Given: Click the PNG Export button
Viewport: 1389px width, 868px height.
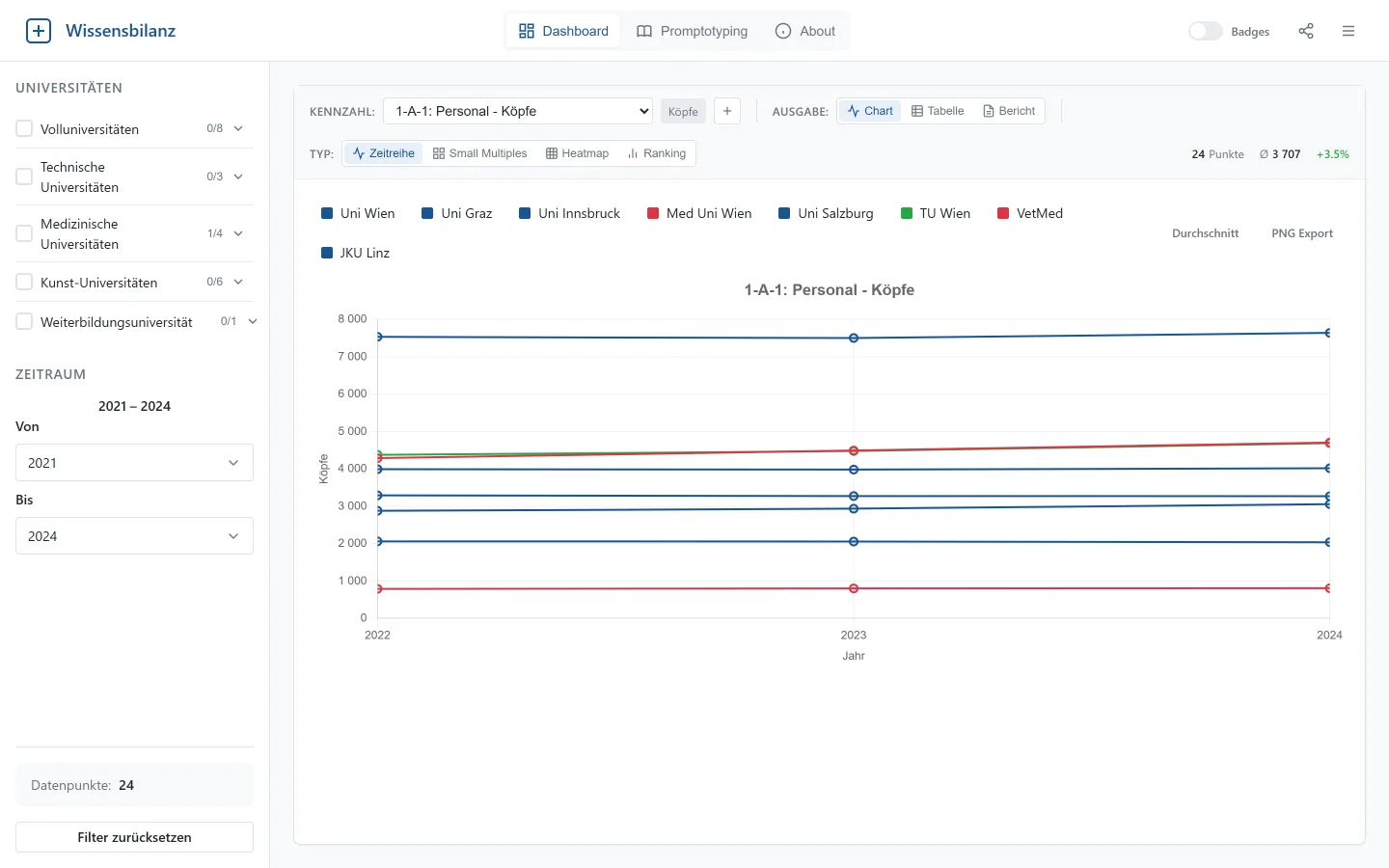Looking at the screenshot, I should (x=1302, y=233).
